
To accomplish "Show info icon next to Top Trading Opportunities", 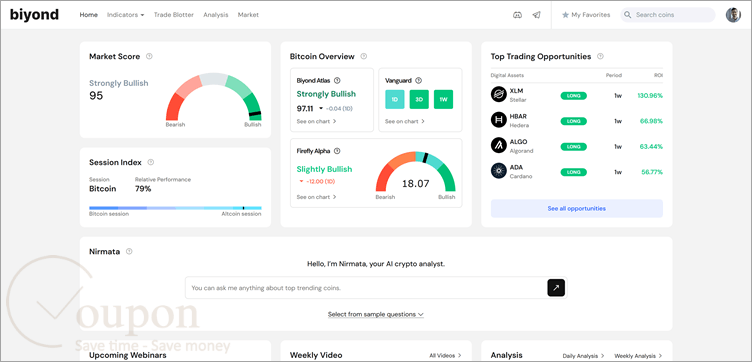I will [600, 56].
